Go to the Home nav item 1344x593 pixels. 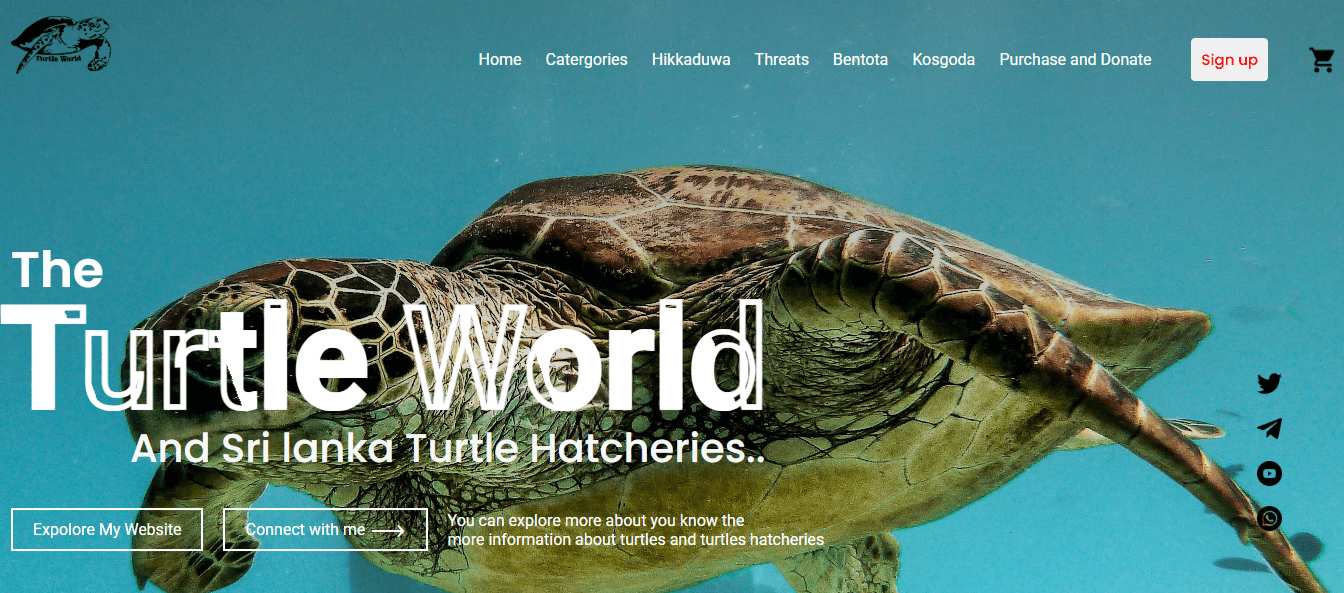[500, 60]
